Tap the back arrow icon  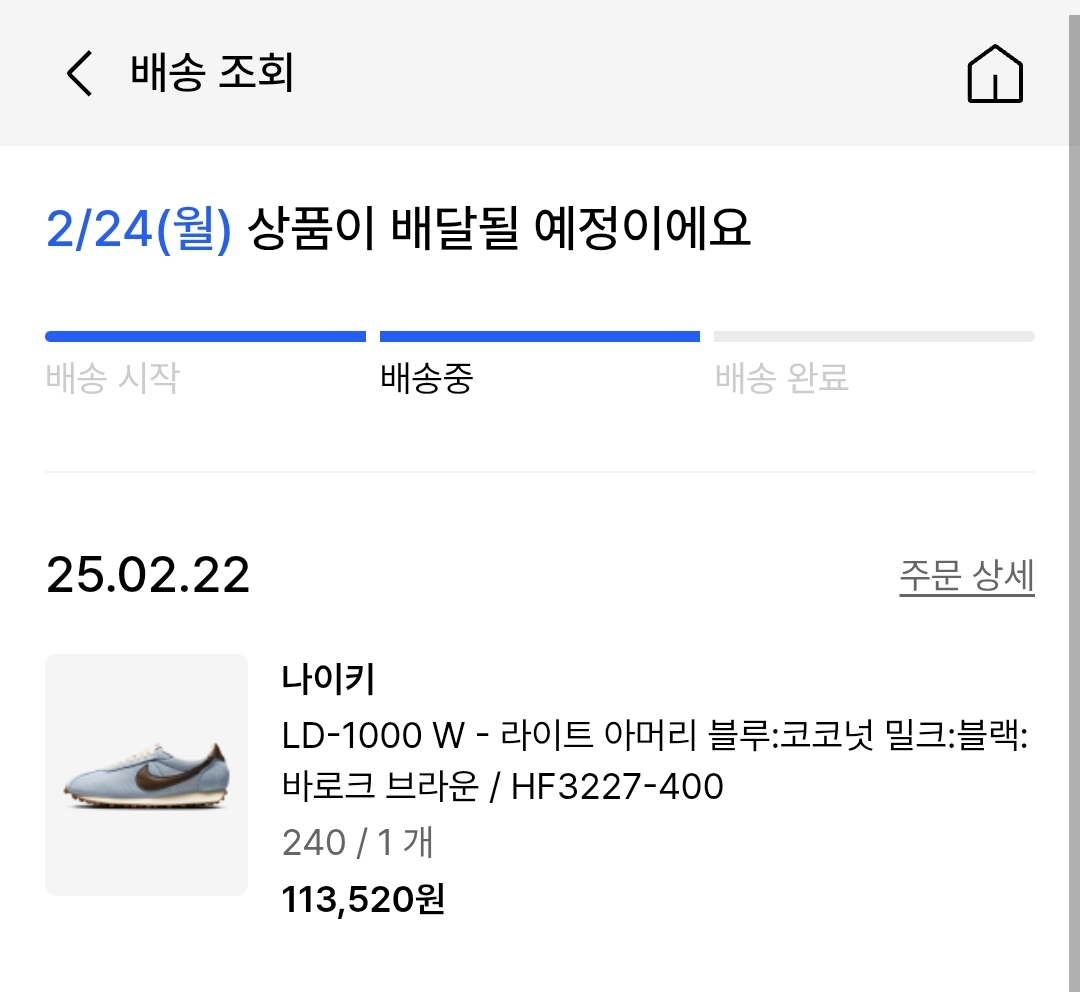click(x=79, y=74)
